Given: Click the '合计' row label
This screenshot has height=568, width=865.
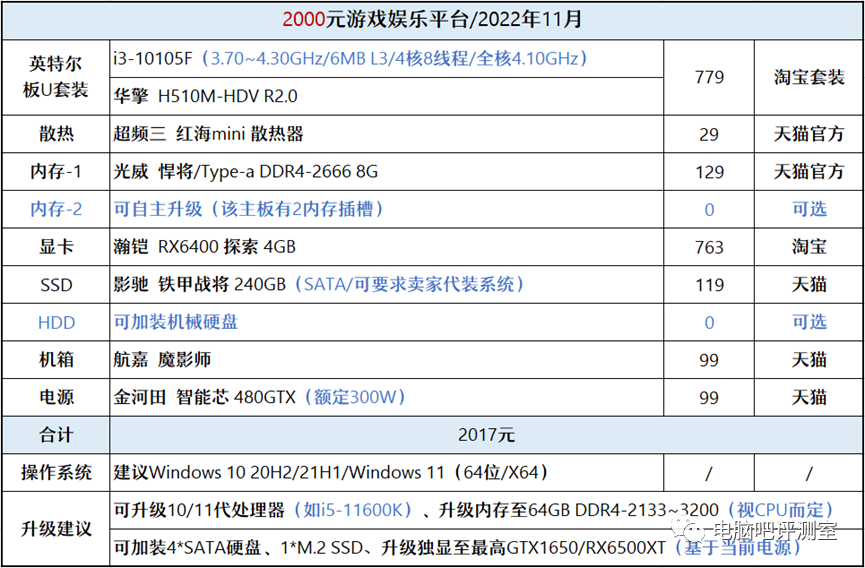Looking at the screenshot, I should [56, 435].
